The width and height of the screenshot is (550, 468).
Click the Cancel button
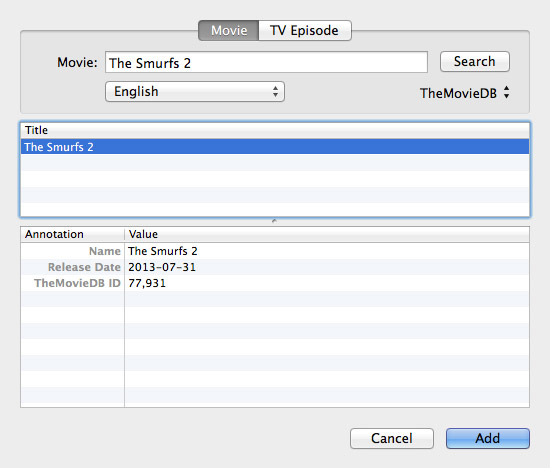[392, 438]
